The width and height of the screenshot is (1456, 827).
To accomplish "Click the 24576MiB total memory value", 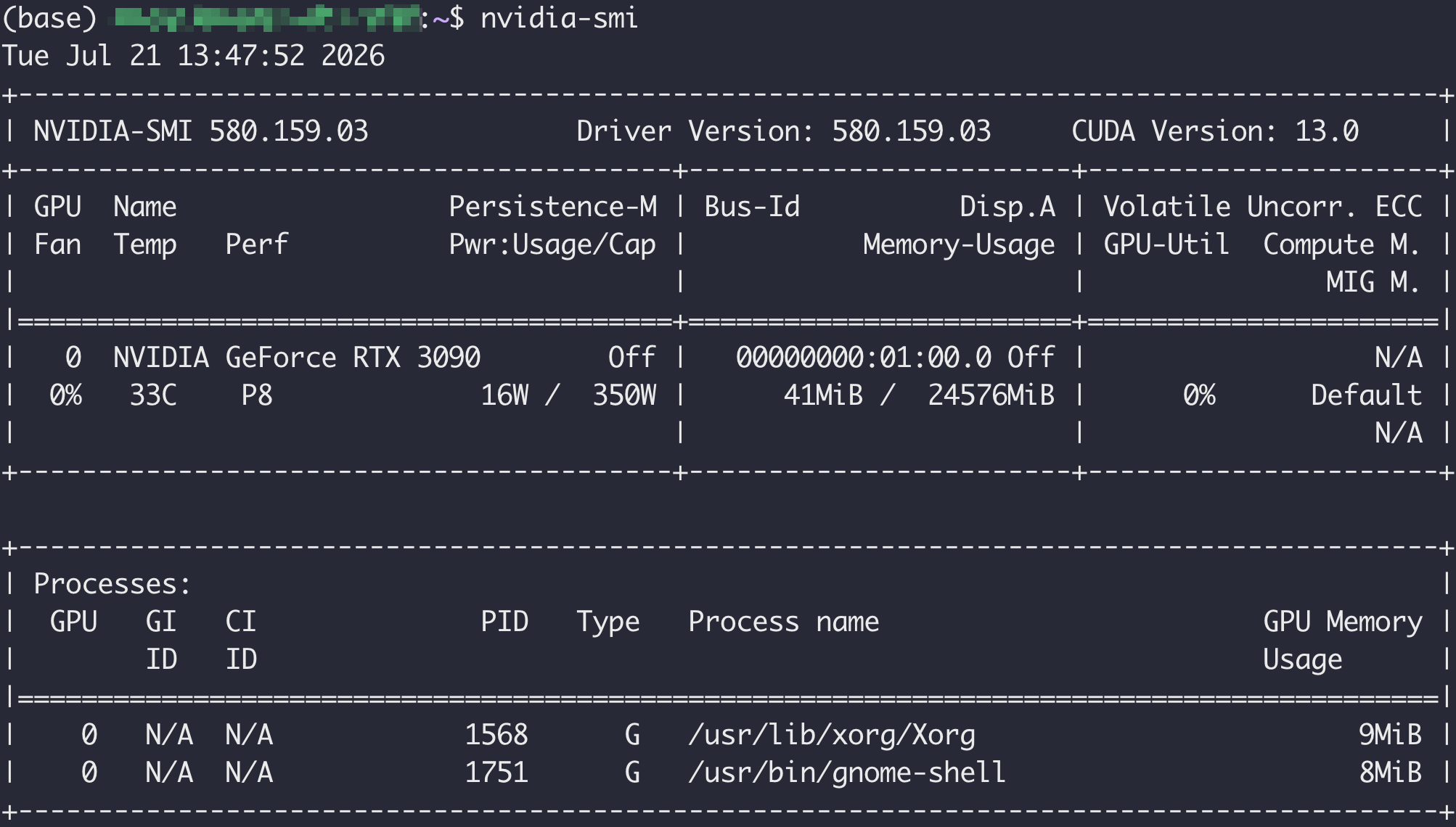I will (991, 395).
